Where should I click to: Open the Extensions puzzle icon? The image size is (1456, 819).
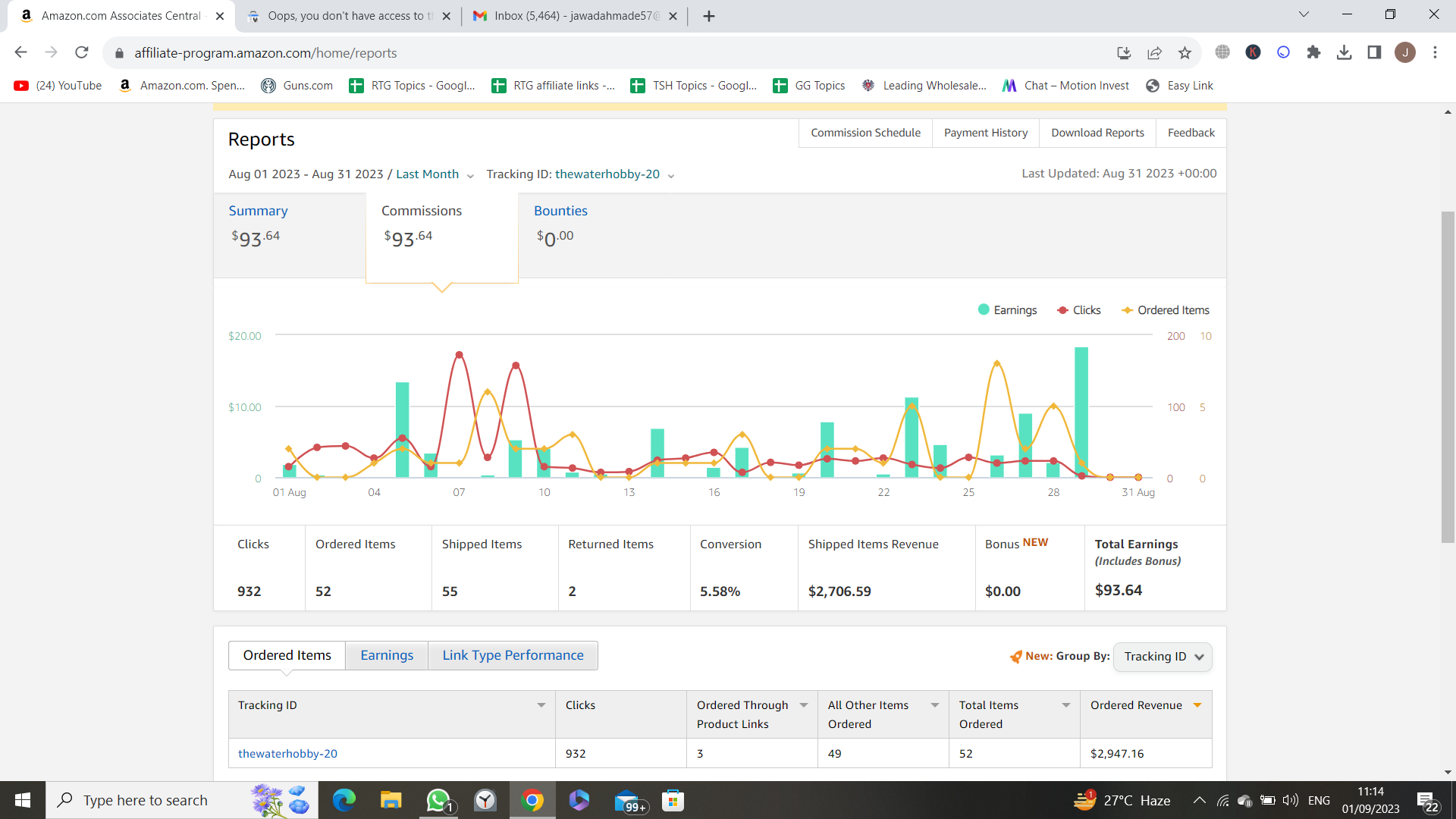coord(1313,52)
